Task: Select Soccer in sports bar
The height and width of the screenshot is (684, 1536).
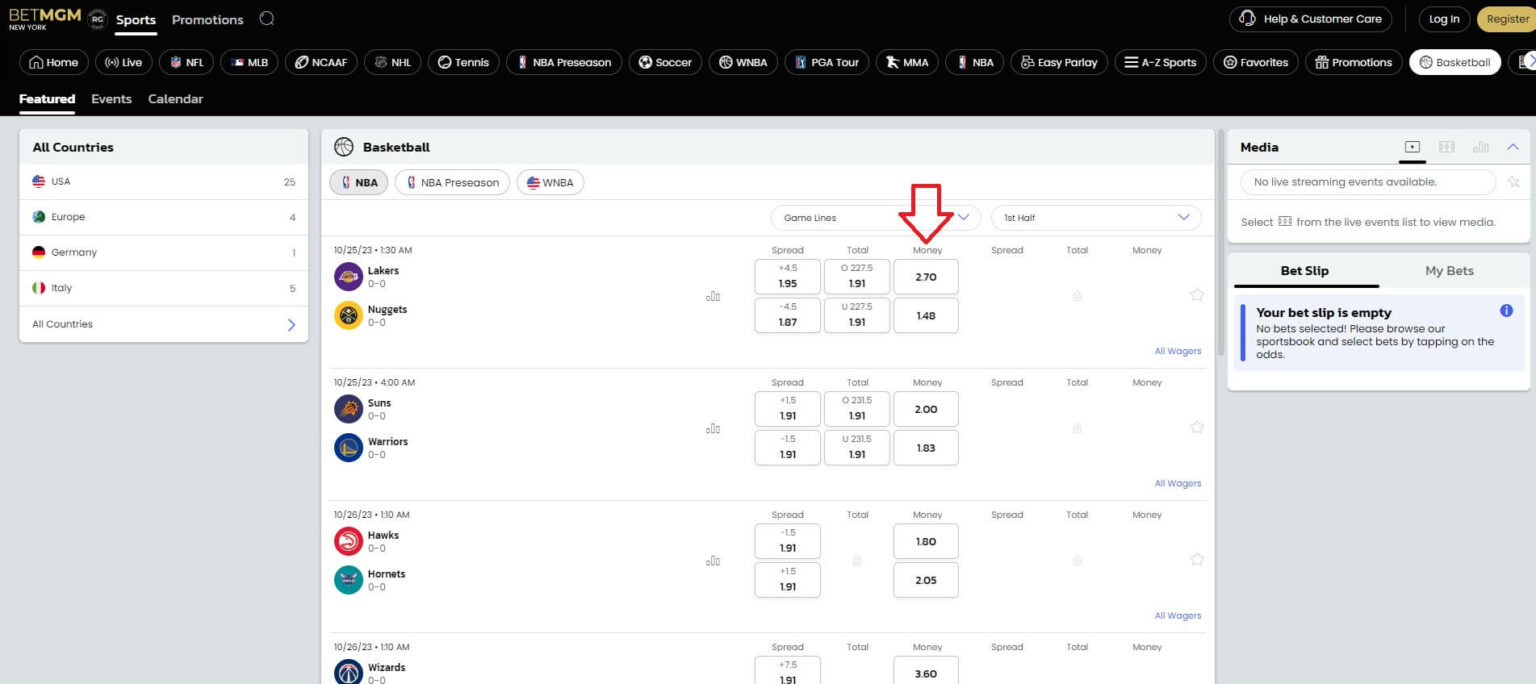Action: click(x=665, y=62)
